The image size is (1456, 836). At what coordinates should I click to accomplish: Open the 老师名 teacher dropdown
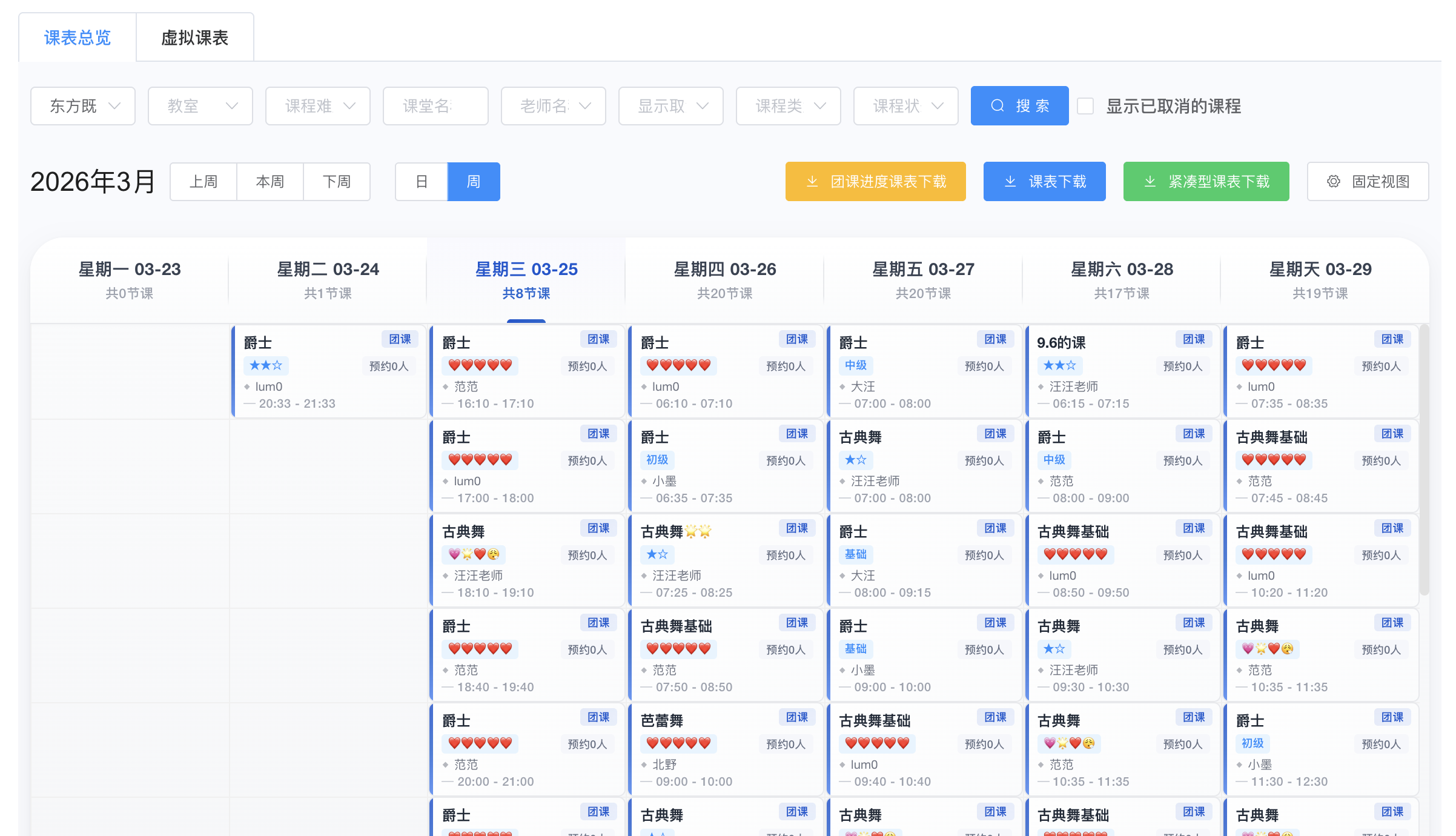[553, 106]
